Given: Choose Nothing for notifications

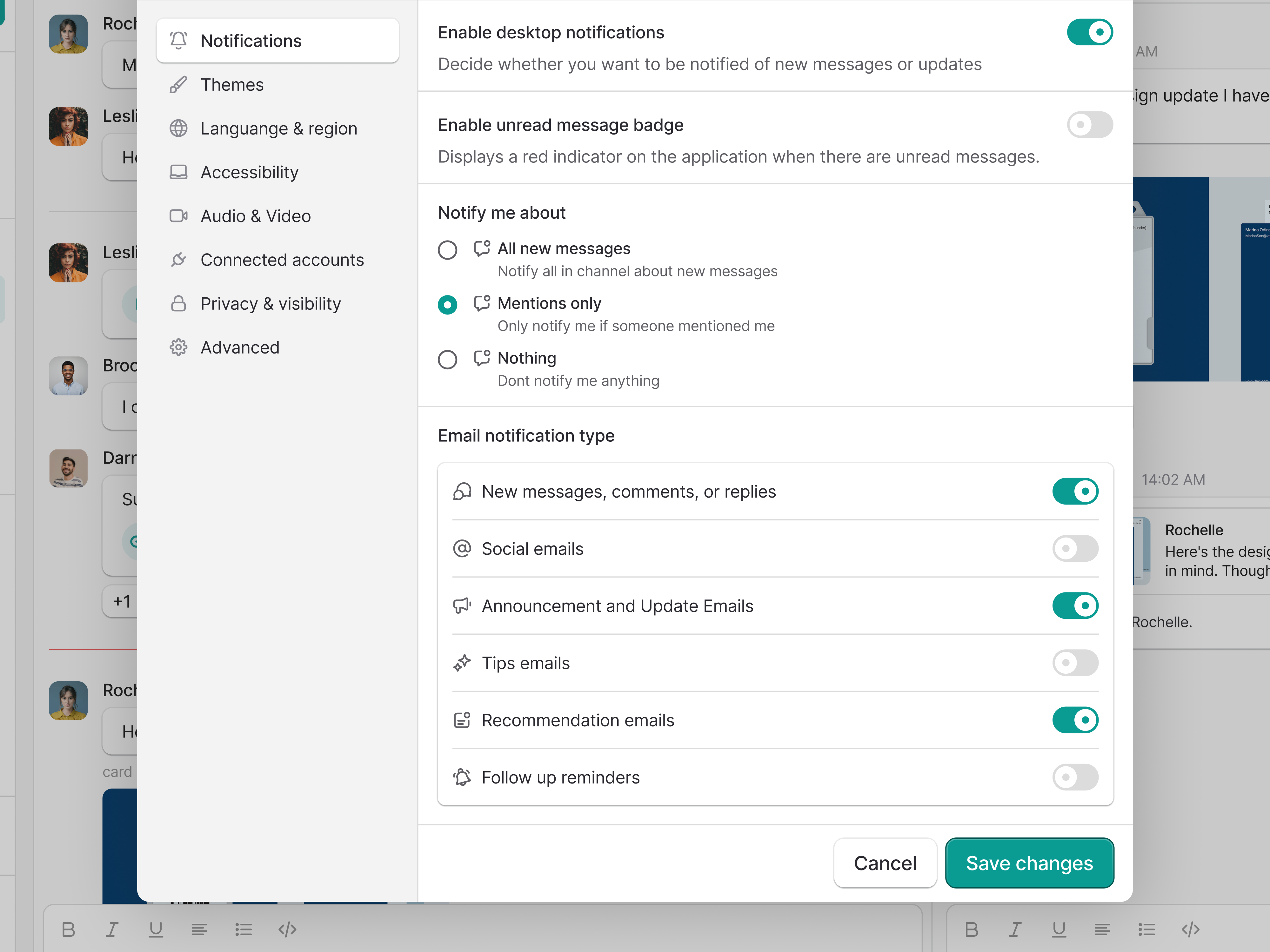Looking at the screenshot, I should (447, 360).
